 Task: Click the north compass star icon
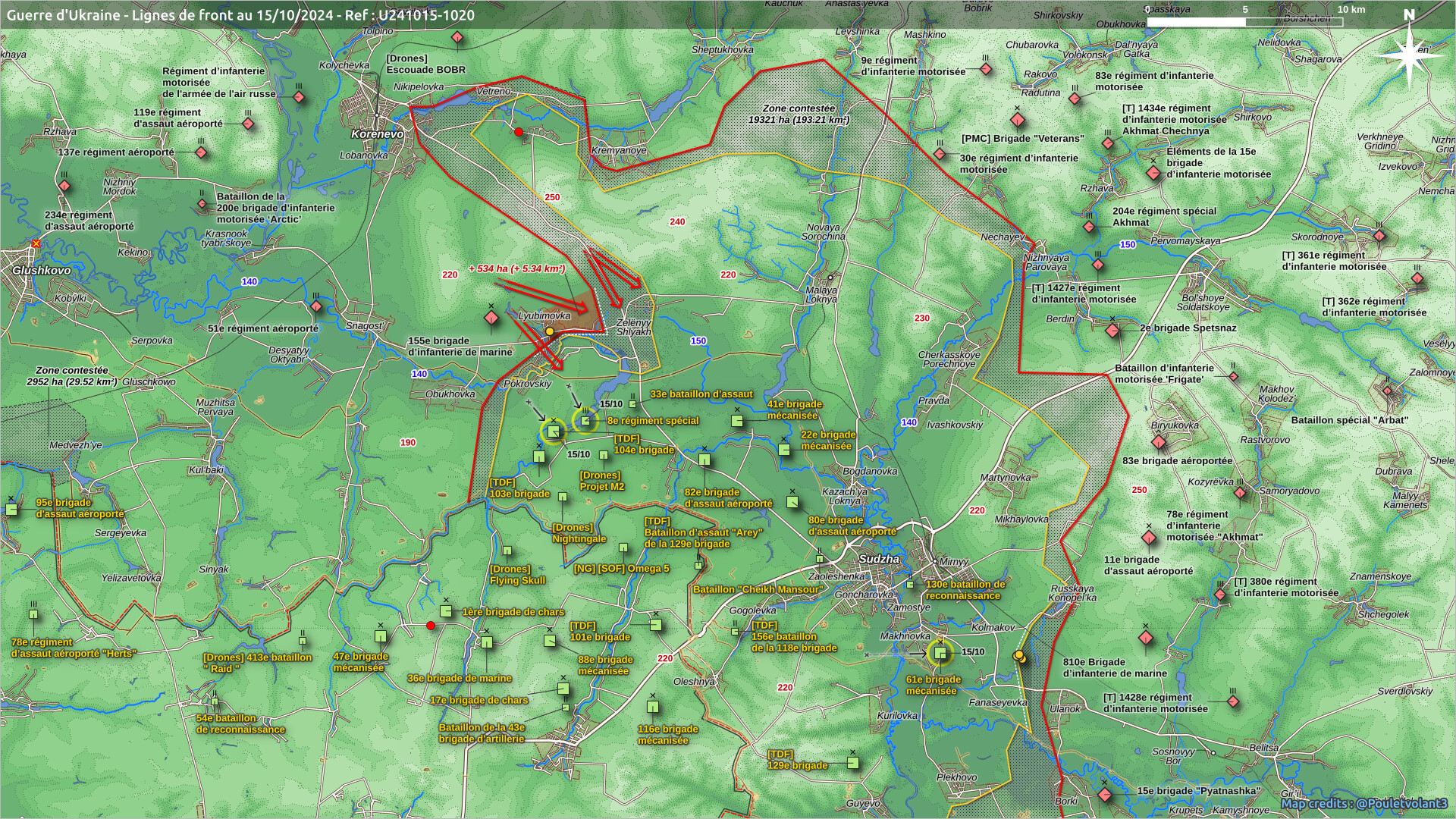click(1409, 55)
